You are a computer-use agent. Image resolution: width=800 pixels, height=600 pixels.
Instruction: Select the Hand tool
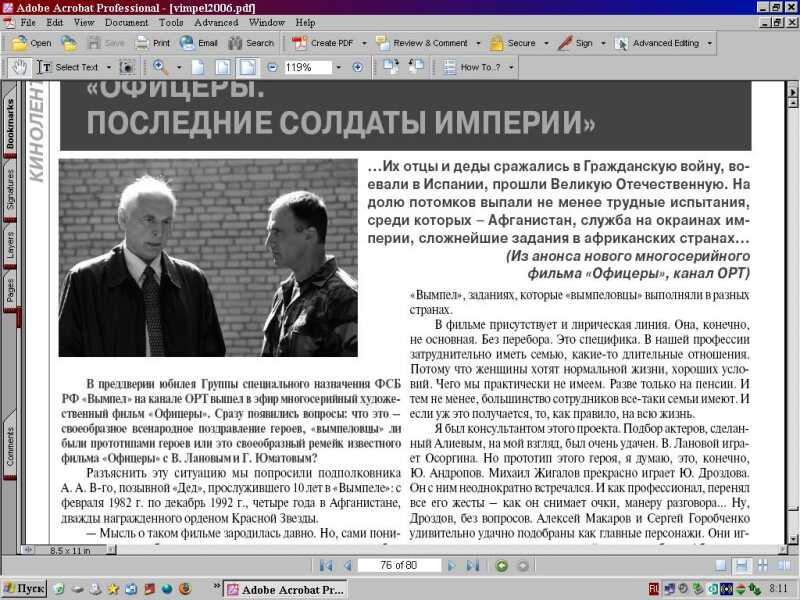tap(19, 67)
